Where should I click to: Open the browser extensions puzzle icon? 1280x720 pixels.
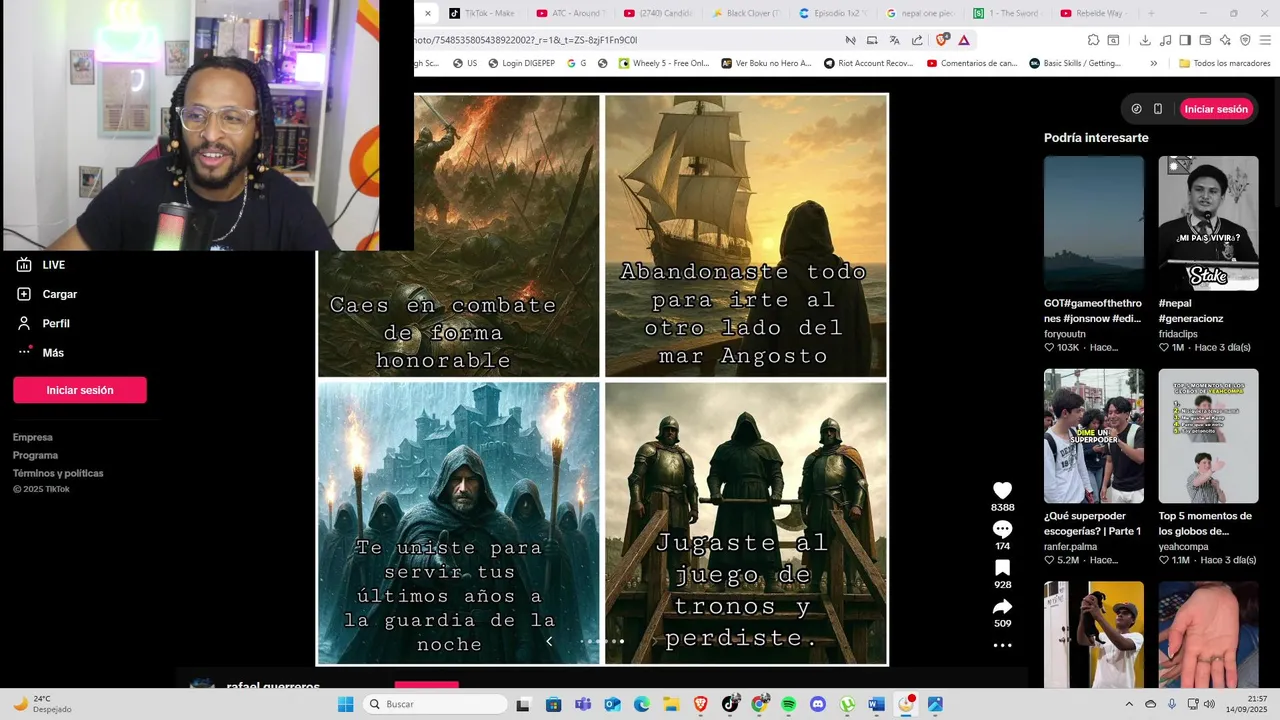(x=1094, y=40)
